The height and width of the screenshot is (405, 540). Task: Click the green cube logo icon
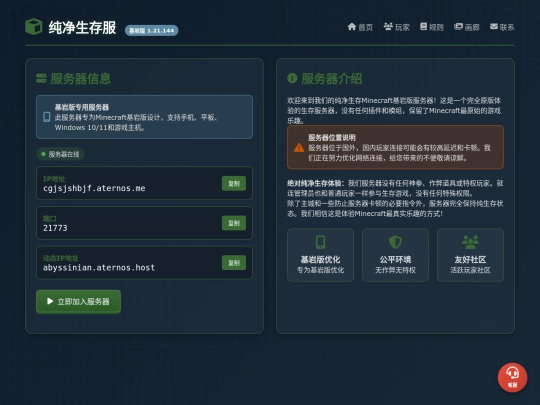33,27
